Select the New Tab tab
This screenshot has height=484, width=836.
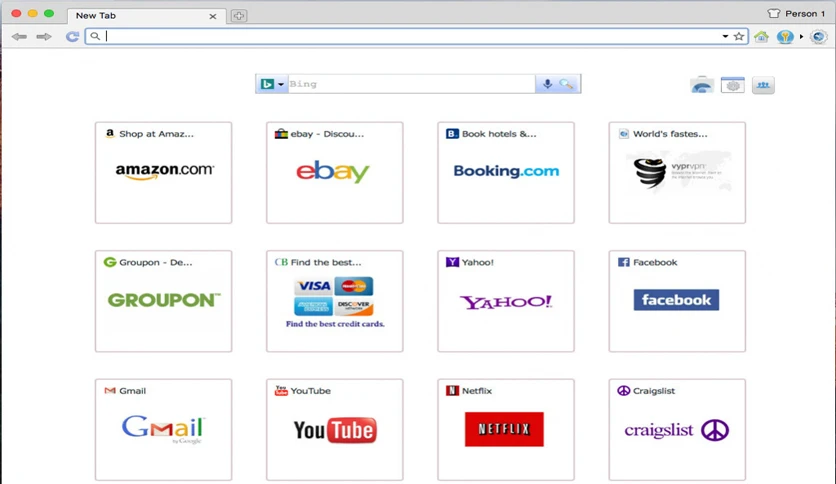tap(145, 16)
